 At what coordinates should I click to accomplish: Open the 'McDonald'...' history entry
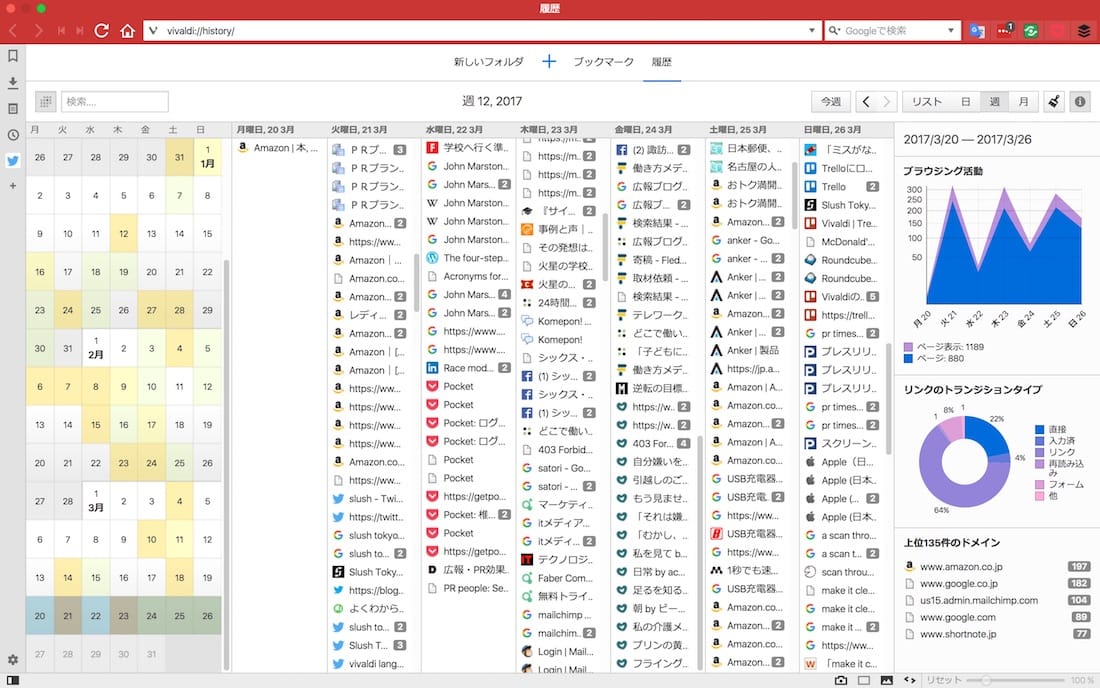[x=841, y=242]
